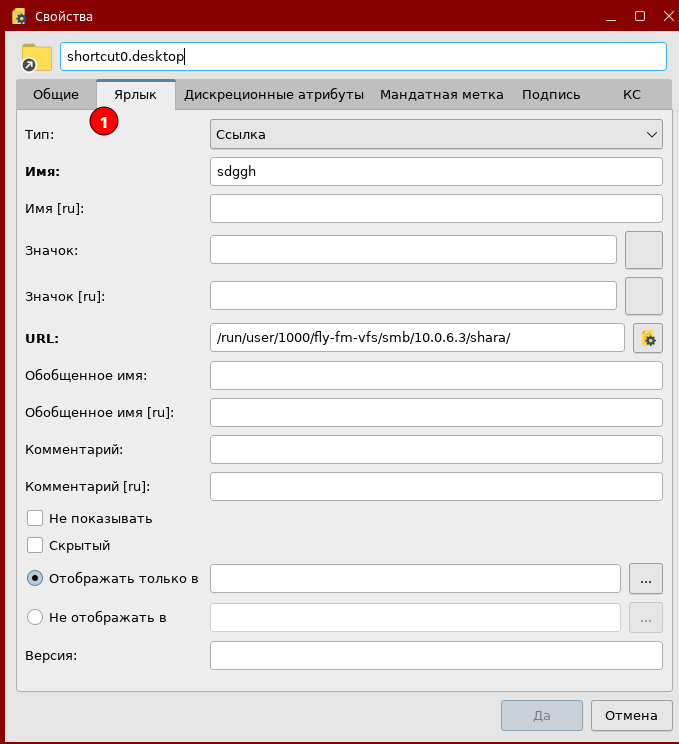
Task: Click the Значок icon picker button
Action: pyautogui.click(x=643, y=250)
